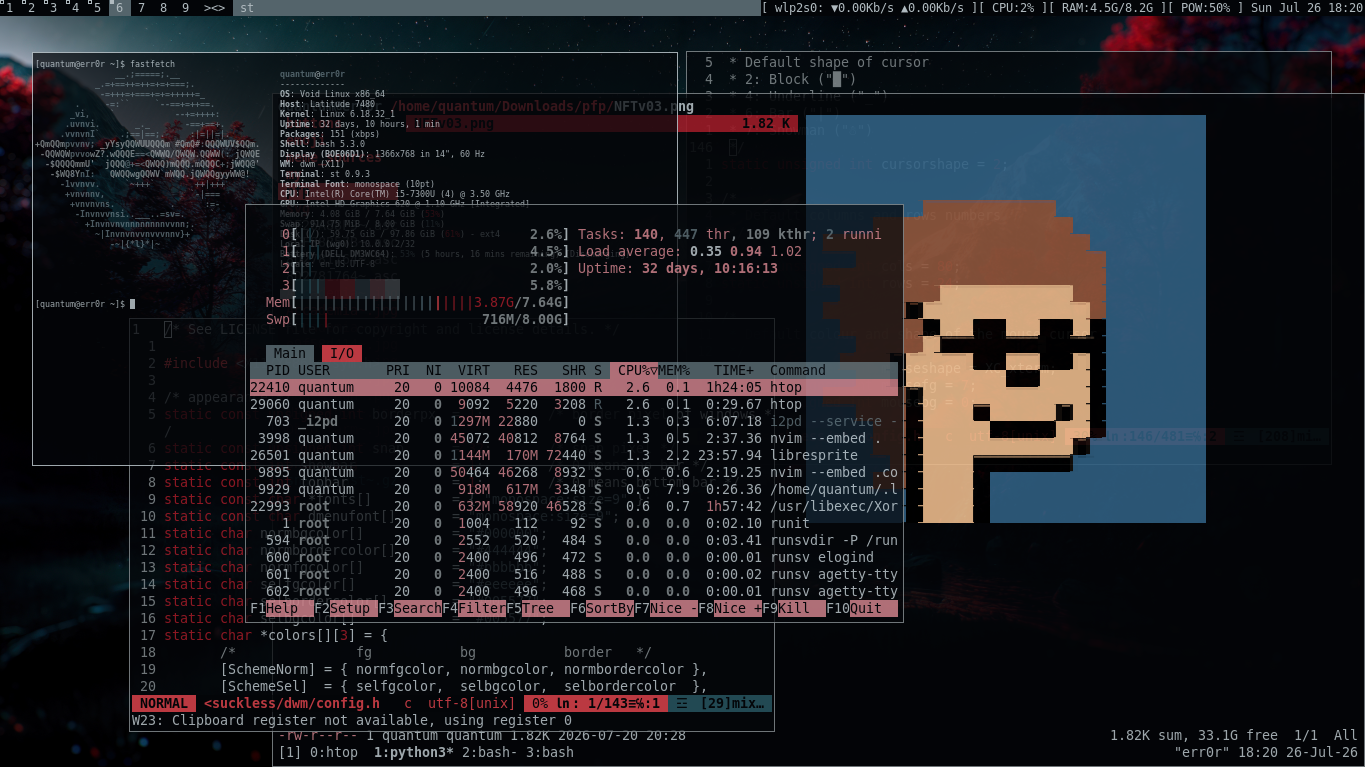The image size is (1365, 767).
Task: Select the runsvdir process row in htop
Action: pyautogui.click(x=574, y=540)
